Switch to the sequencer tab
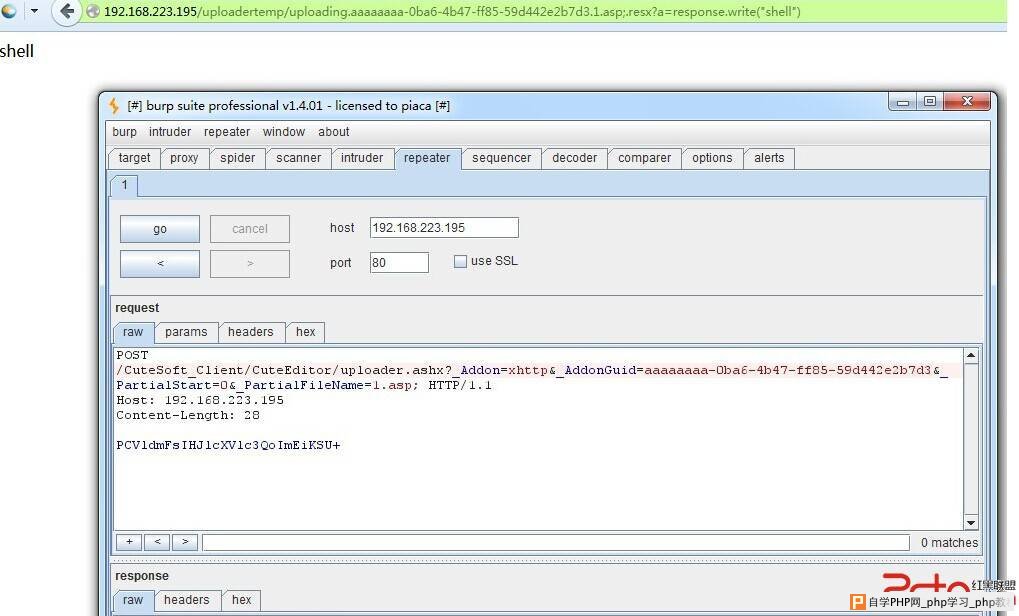The image size is (1019, 616). tap(501, 158)
